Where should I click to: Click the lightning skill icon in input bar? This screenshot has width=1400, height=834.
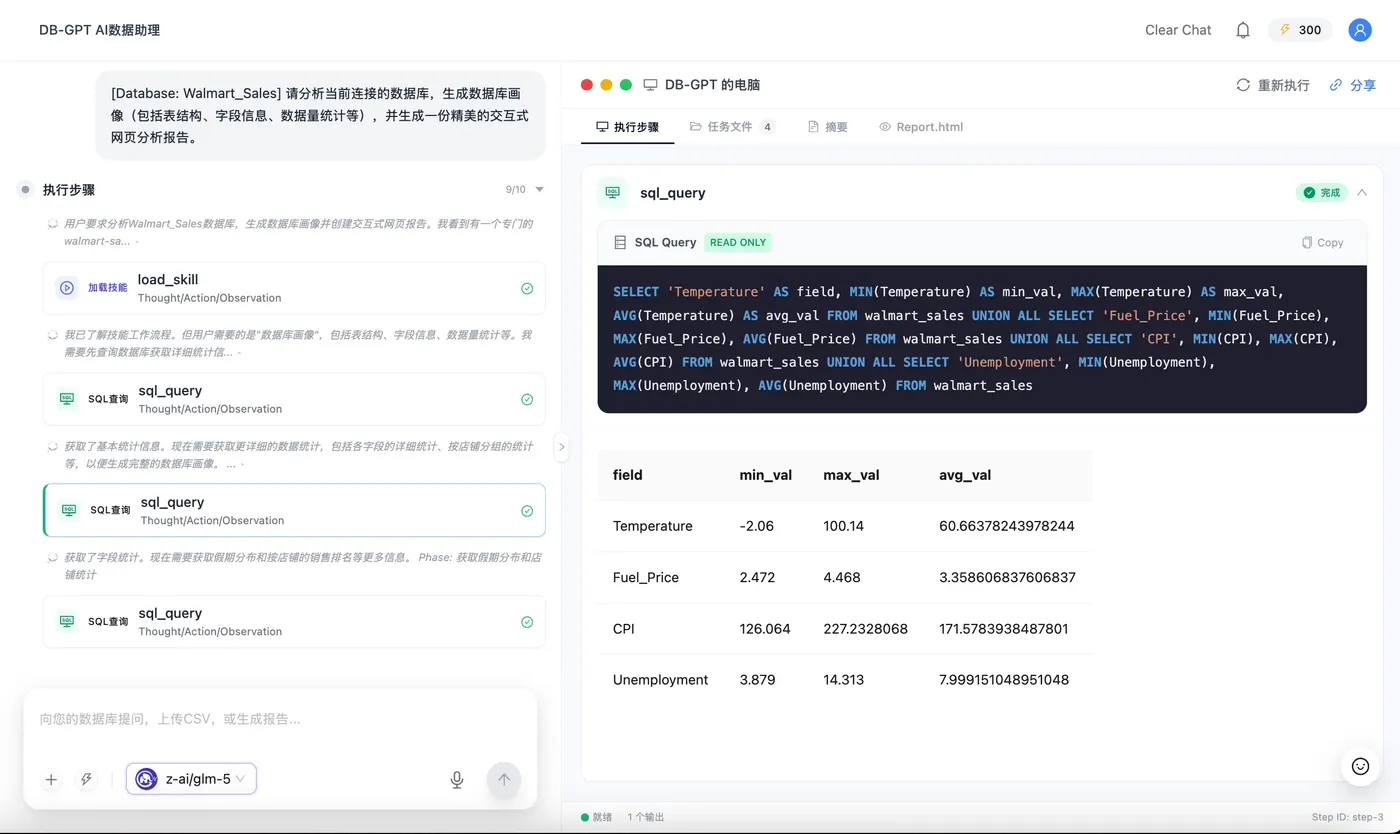(x=87, y=780)
